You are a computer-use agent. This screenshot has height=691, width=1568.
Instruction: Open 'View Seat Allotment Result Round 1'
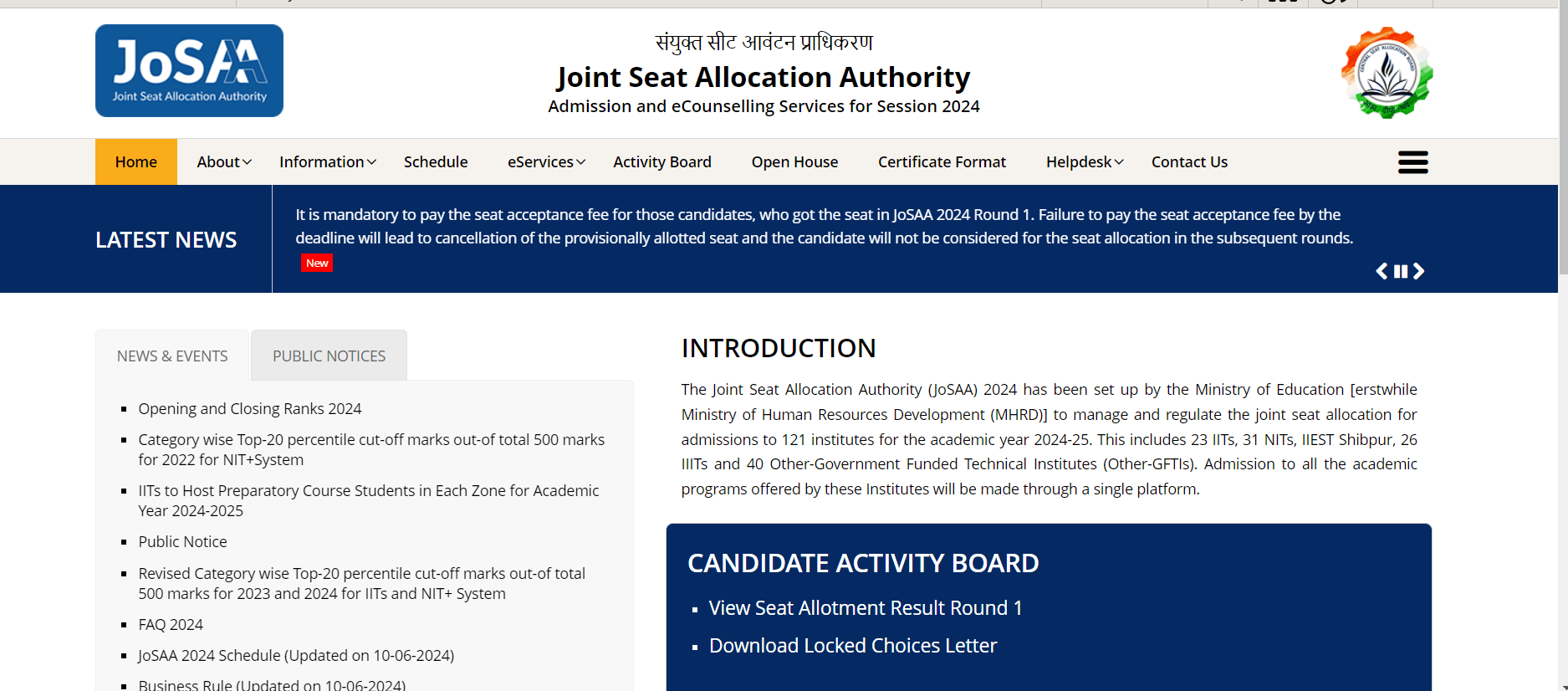tap(866, 608)
